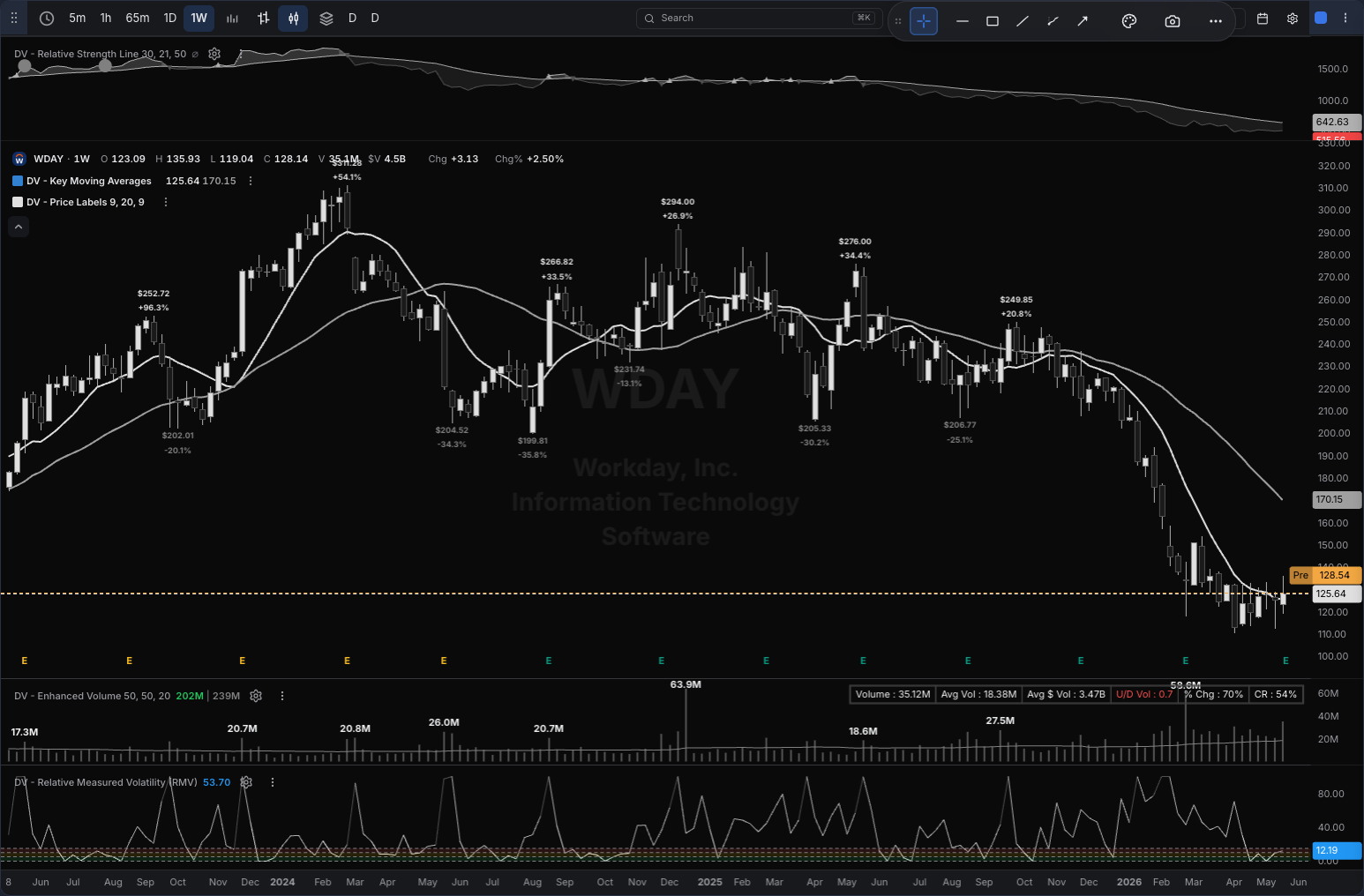Click the DV - Price Labels 9, 20, 9 label
The image size is (1364, 896).
click(x=86, y=202)
